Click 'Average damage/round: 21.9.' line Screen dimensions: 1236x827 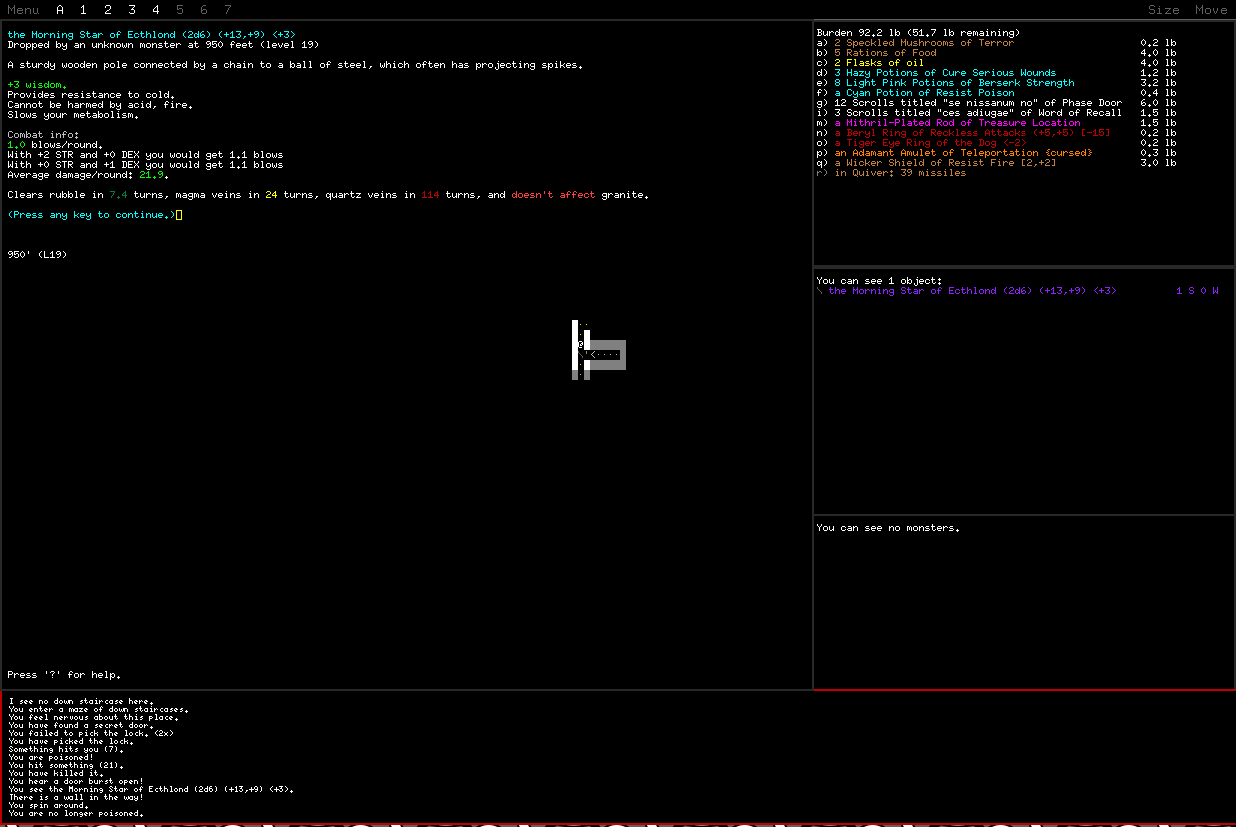[88, 175]
